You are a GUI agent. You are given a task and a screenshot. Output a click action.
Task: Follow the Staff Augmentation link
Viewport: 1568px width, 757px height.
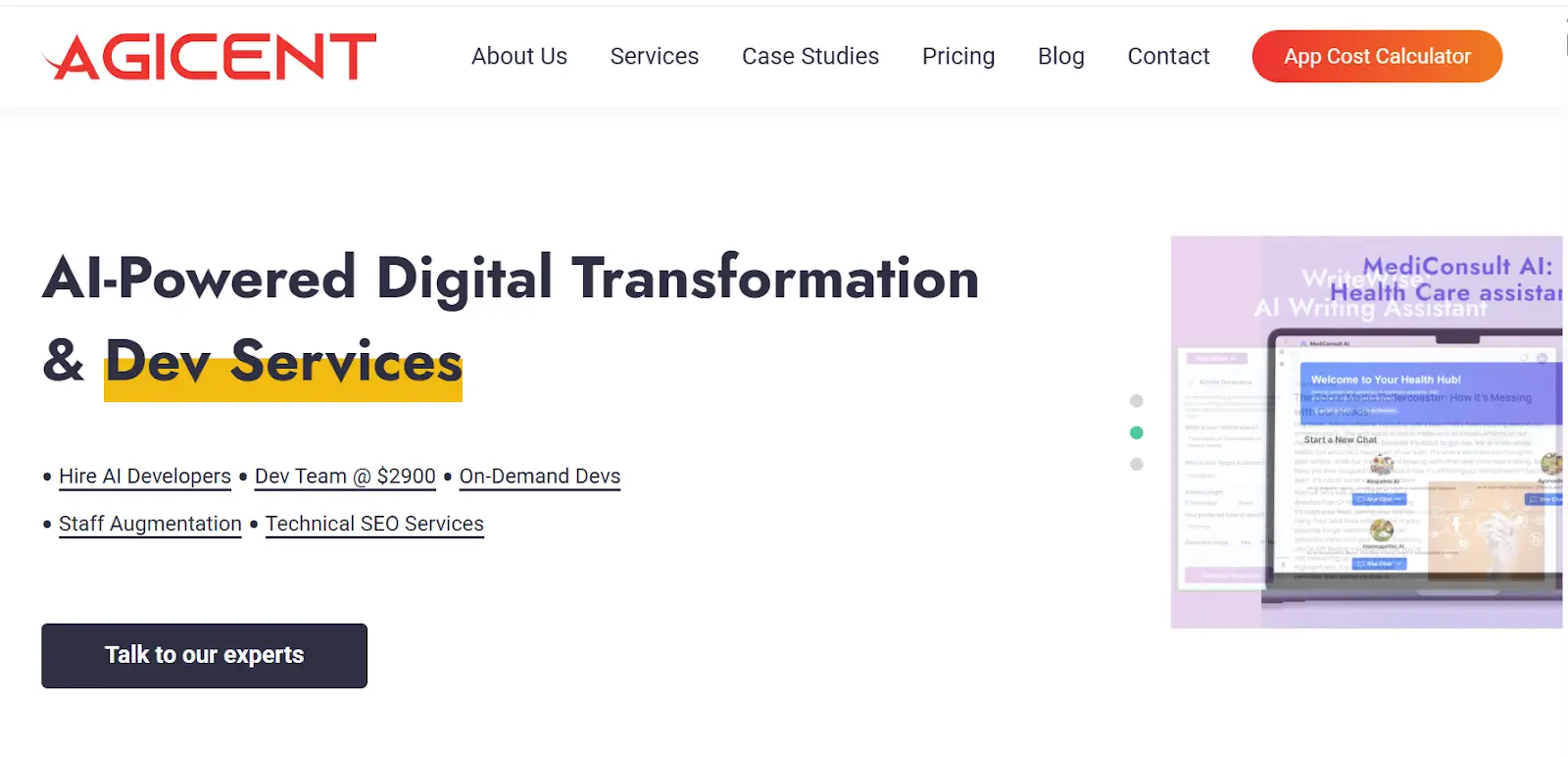point(150,525)
